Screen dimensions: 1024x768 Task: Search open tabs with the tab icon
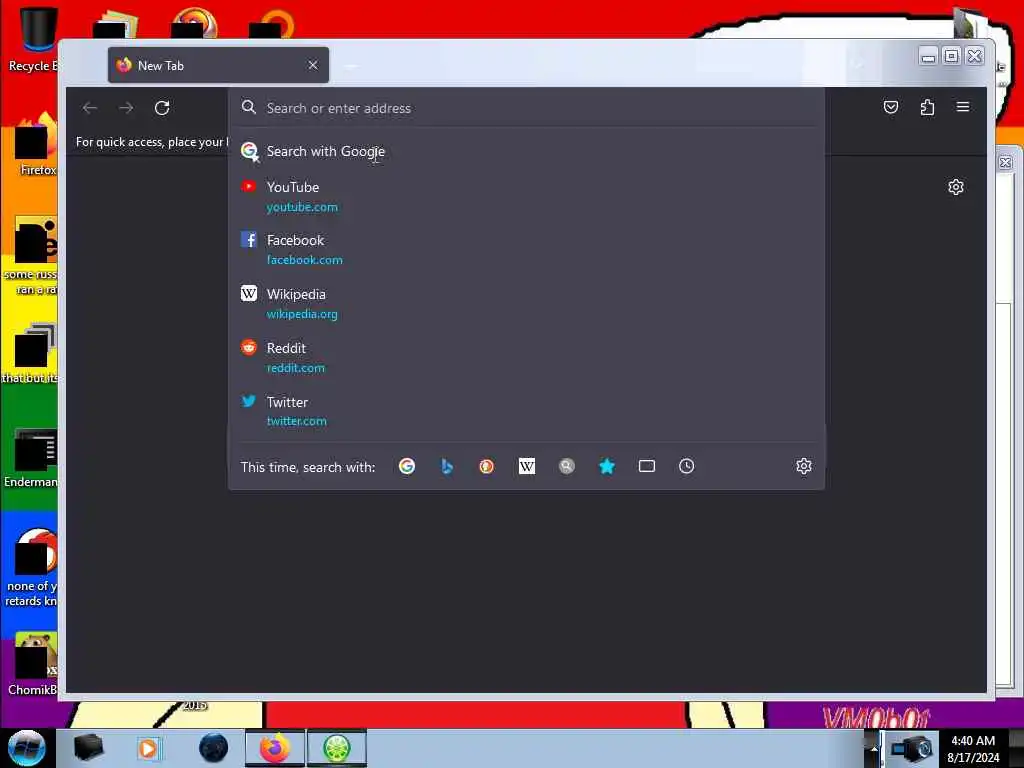647,466
